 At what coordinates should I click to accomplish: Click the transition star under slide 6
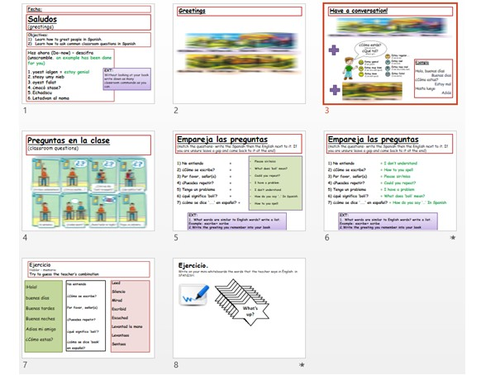452,238
